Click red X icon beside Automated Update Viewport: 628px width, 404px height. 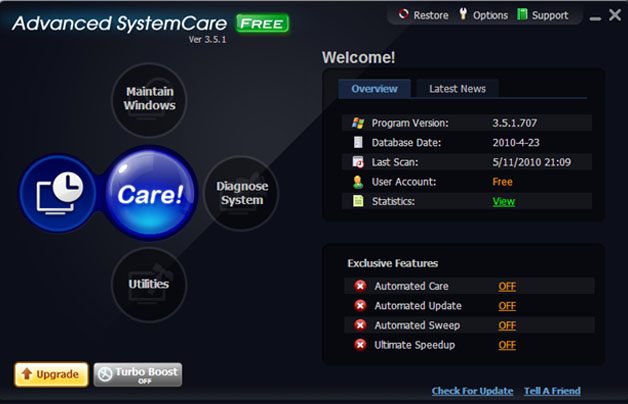(360, 306)
